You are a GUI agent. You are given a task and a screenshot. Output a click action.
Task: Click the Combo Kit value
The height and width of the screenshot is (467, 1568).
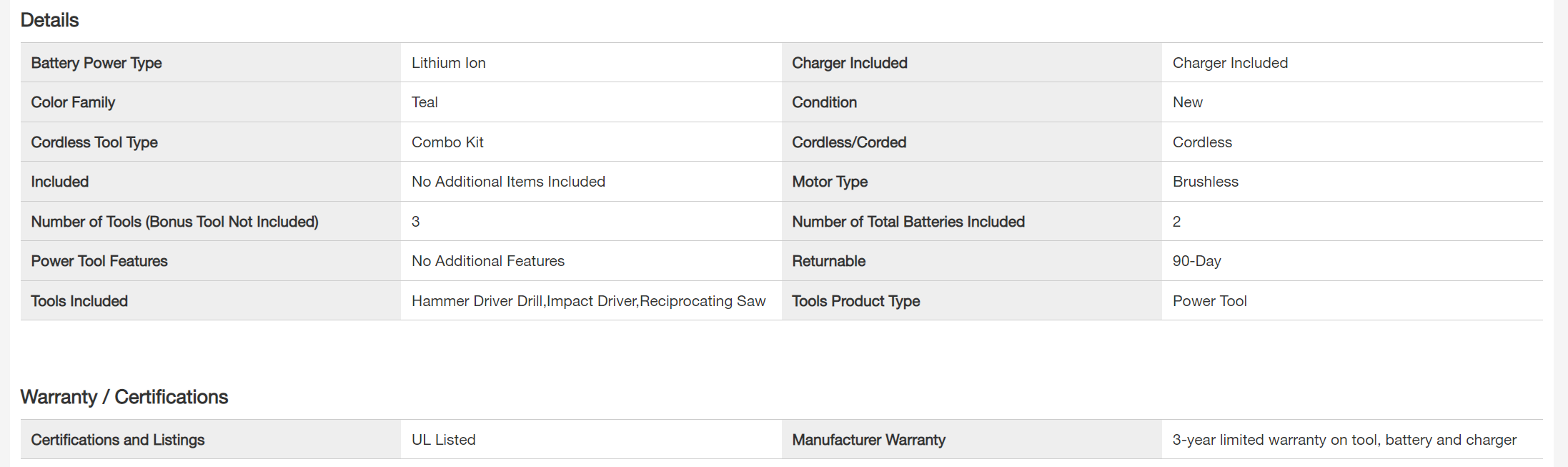pos(447,142)
